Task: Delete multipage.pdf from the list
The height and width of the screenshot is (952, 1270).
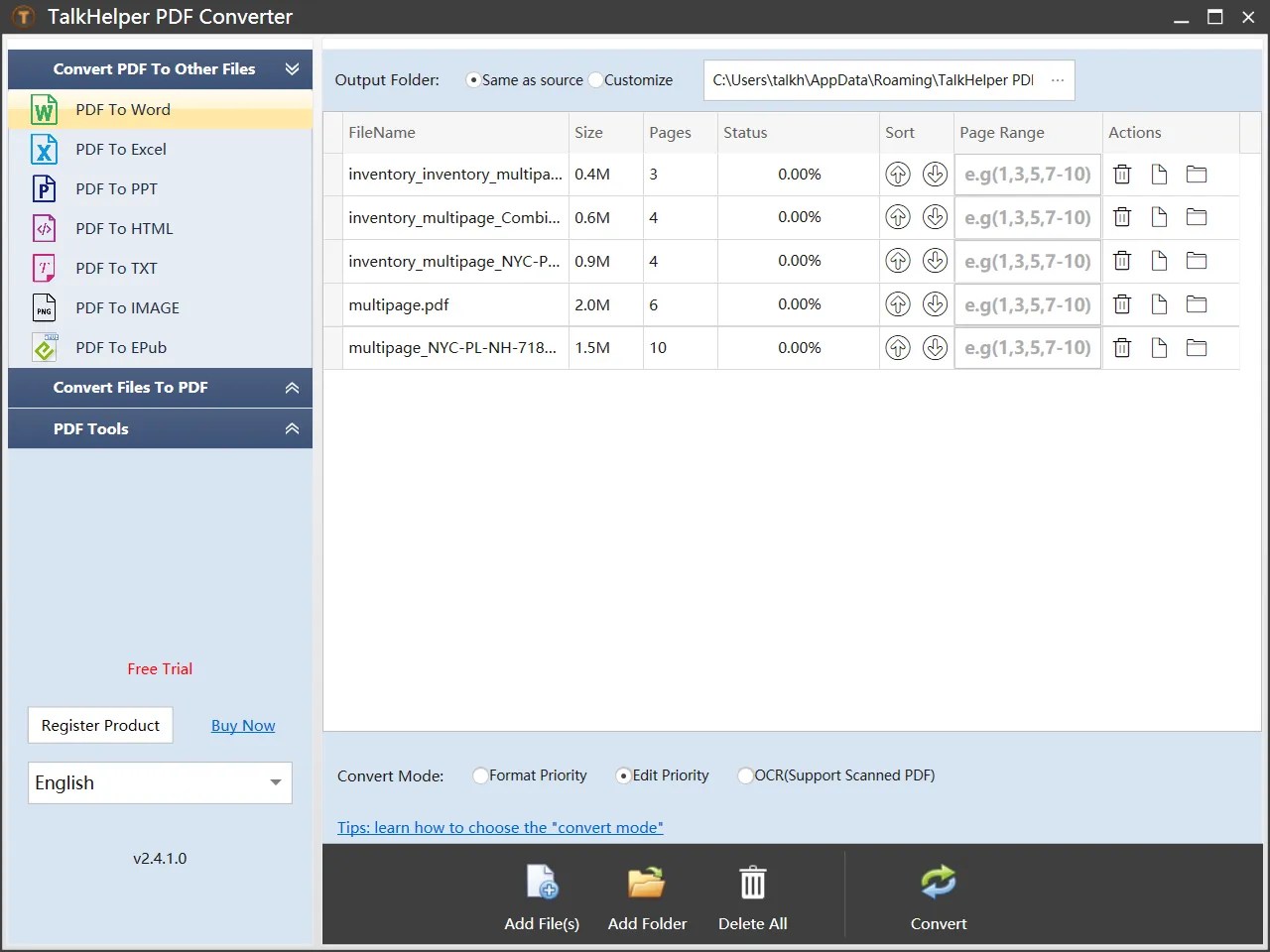Action: point(1121,304)
